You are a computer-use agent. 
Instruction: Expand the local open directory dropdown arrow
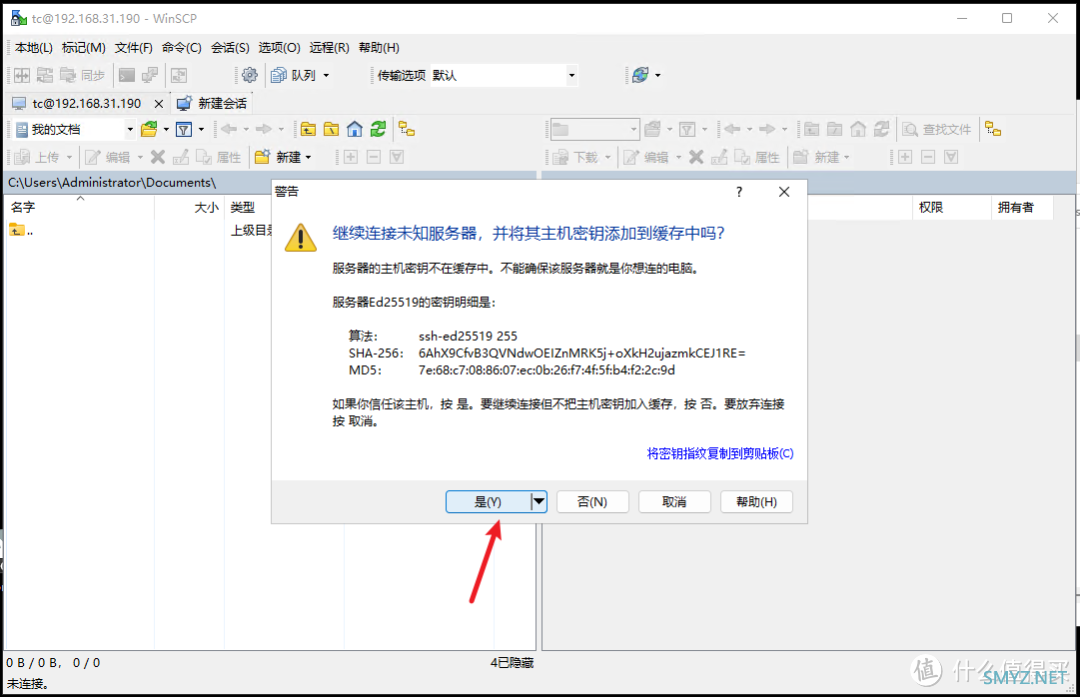(x=166, y=129)
